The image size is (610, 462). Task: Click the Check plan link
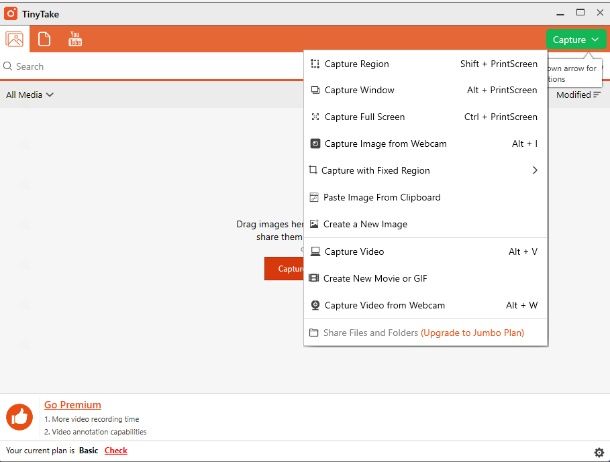click(116, 450)
